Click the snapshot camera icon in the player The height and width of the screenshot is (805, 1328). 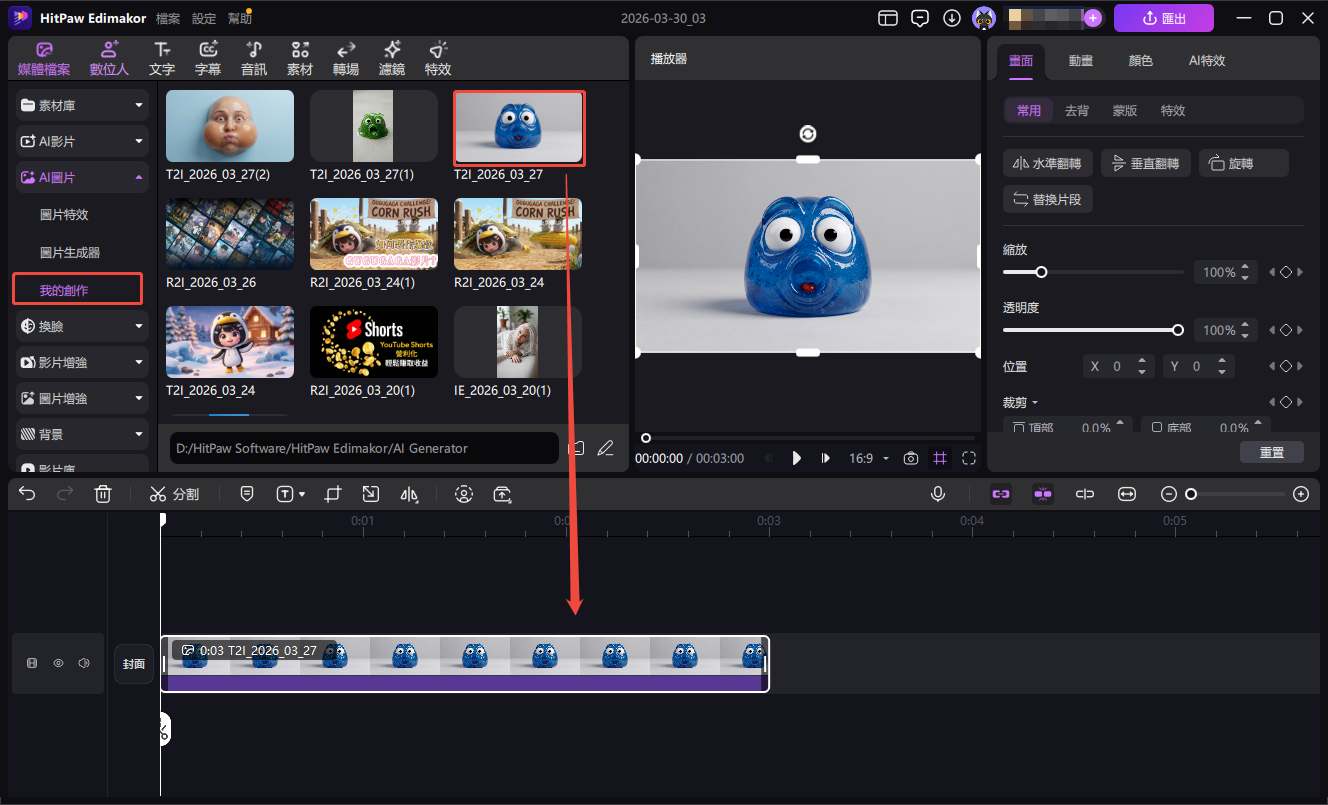pyautogui.click(x=911, y=457)
